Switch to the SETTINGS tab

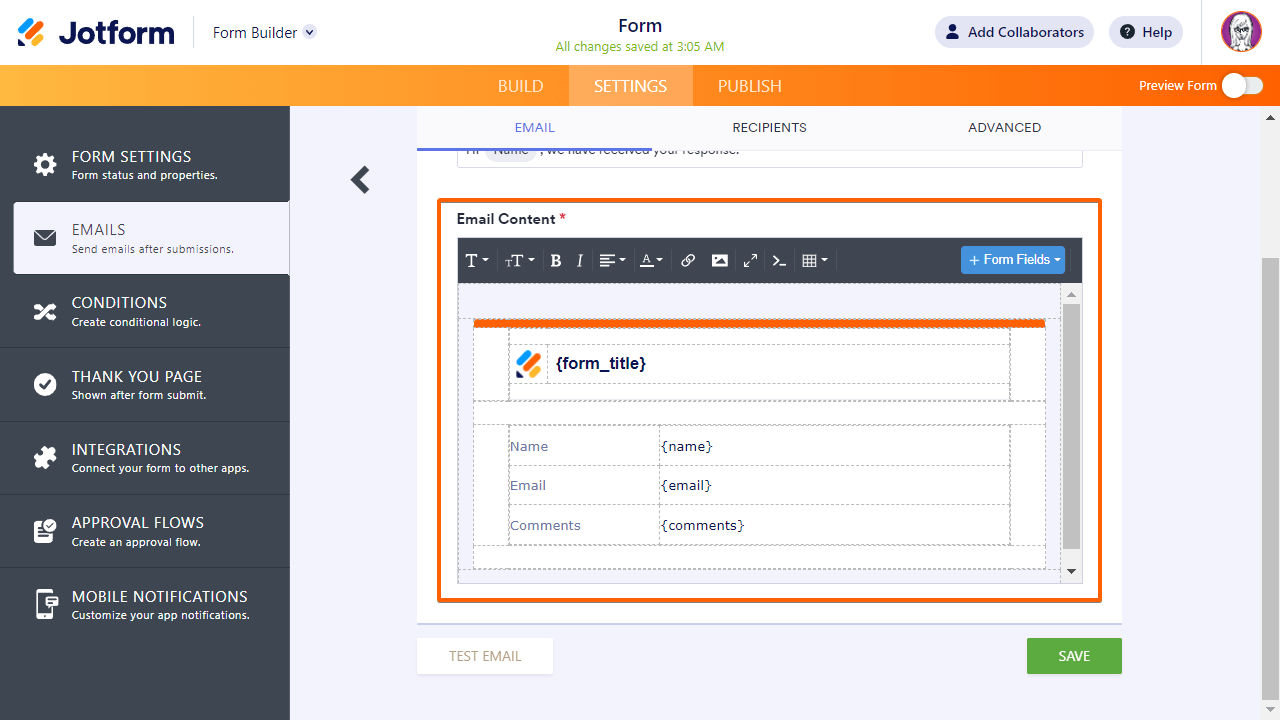630,86
